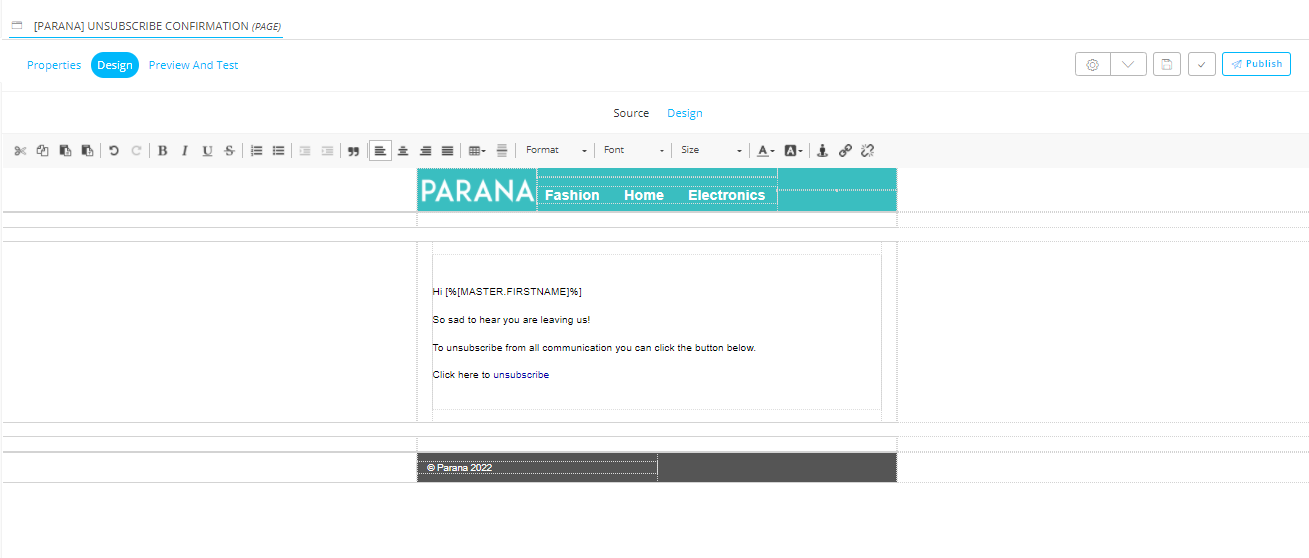
Task: Expand the Size dropdown
Action: 711,150
